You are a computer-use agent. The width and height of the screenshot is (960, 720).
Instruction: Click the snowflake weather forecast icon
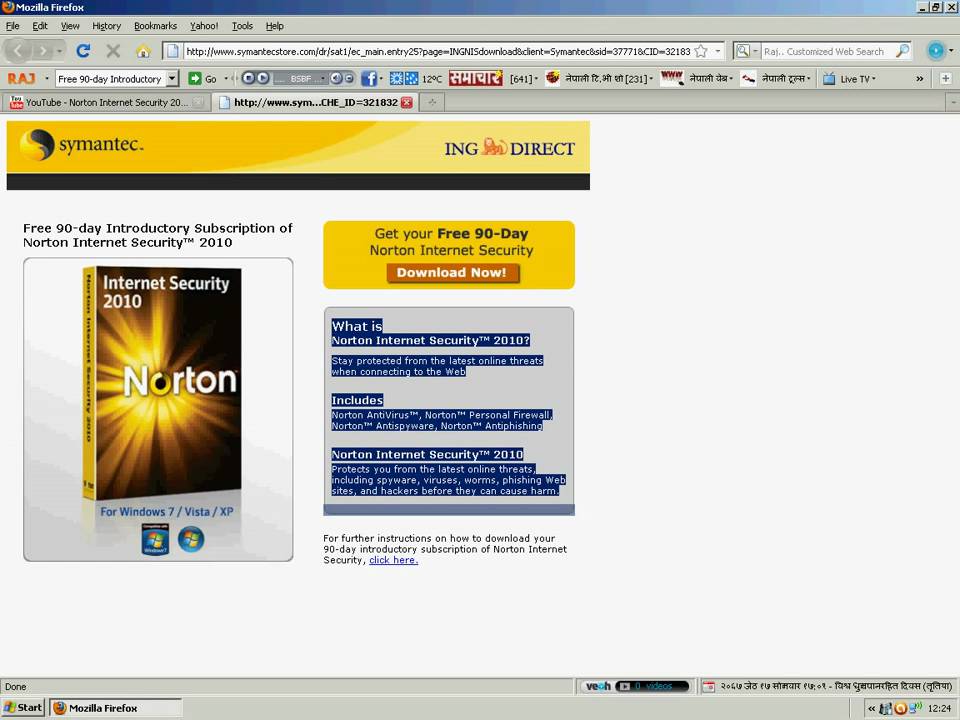tap(411, 78)
